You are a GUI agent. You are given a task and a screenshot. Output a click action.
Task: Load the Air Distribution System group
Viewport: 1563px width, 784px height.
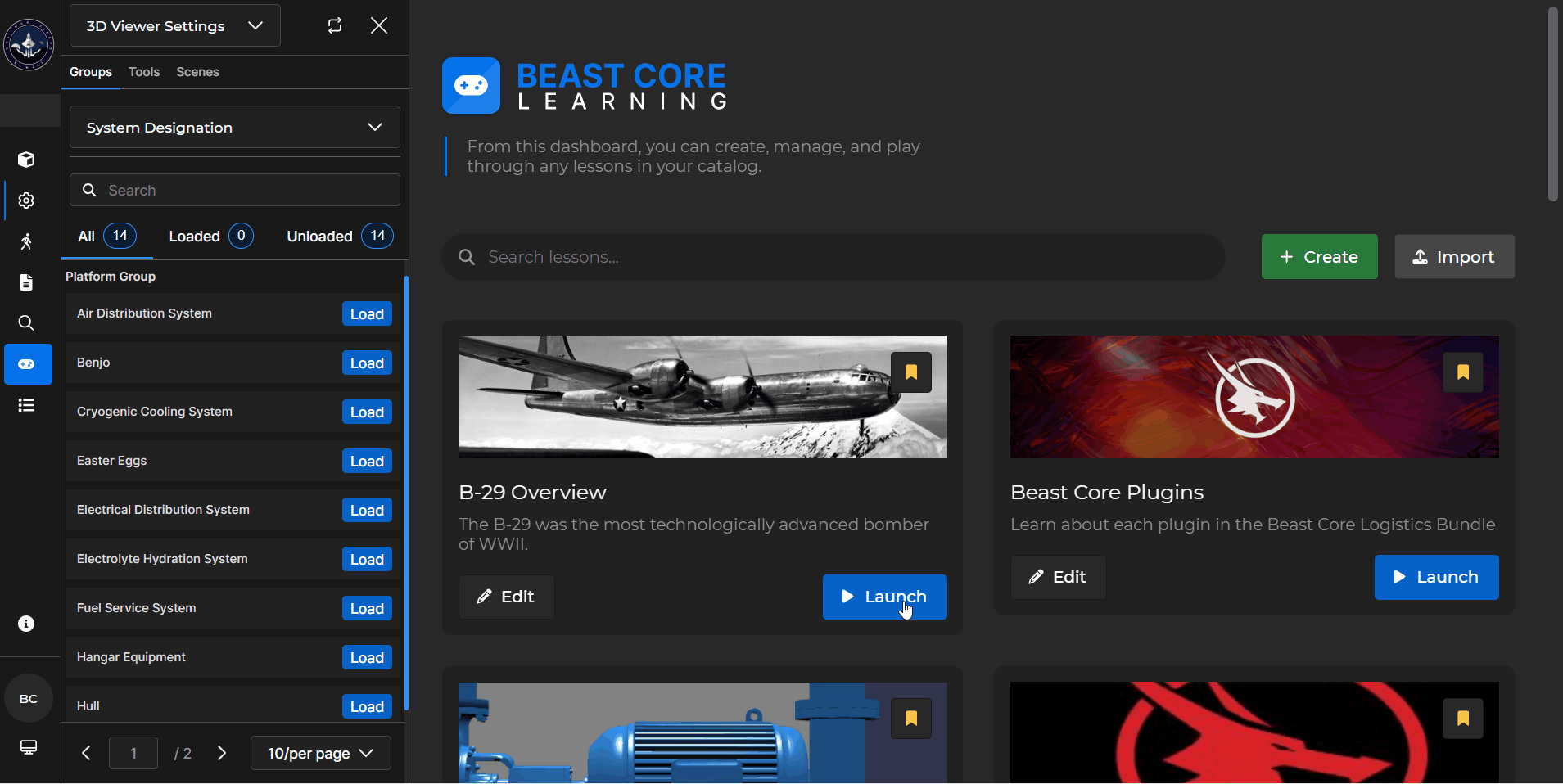click(x=367, y=313)
